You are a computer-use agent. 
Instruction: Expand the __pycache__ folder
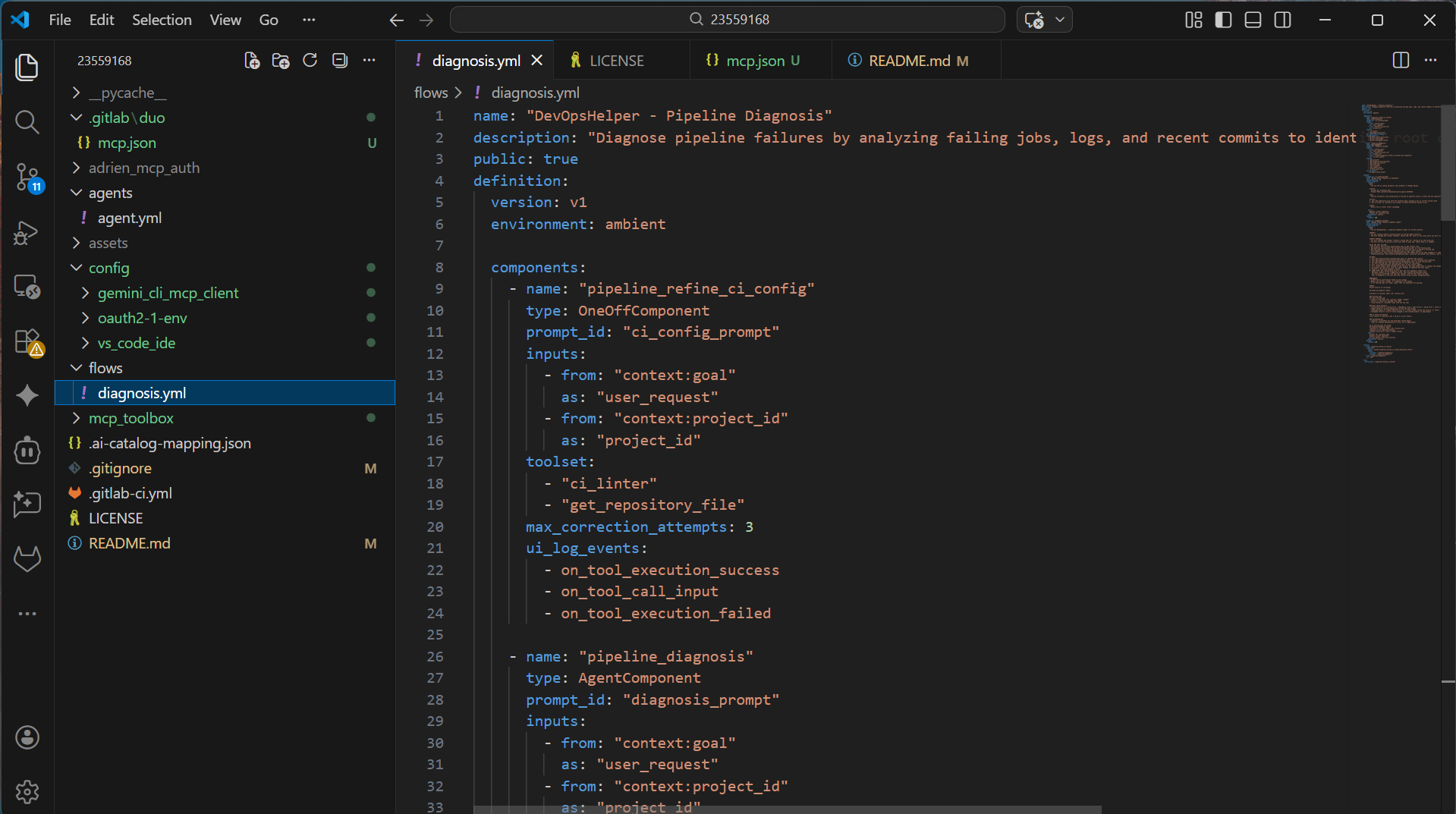coord(127,93)
